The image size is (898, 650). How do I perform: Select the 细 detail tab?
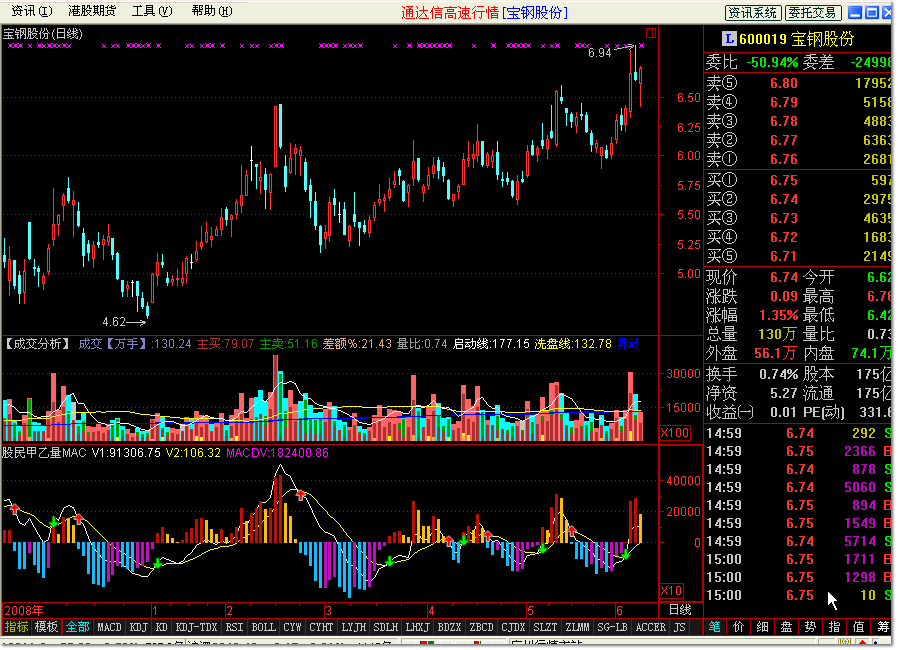click(x=762, y=627)
